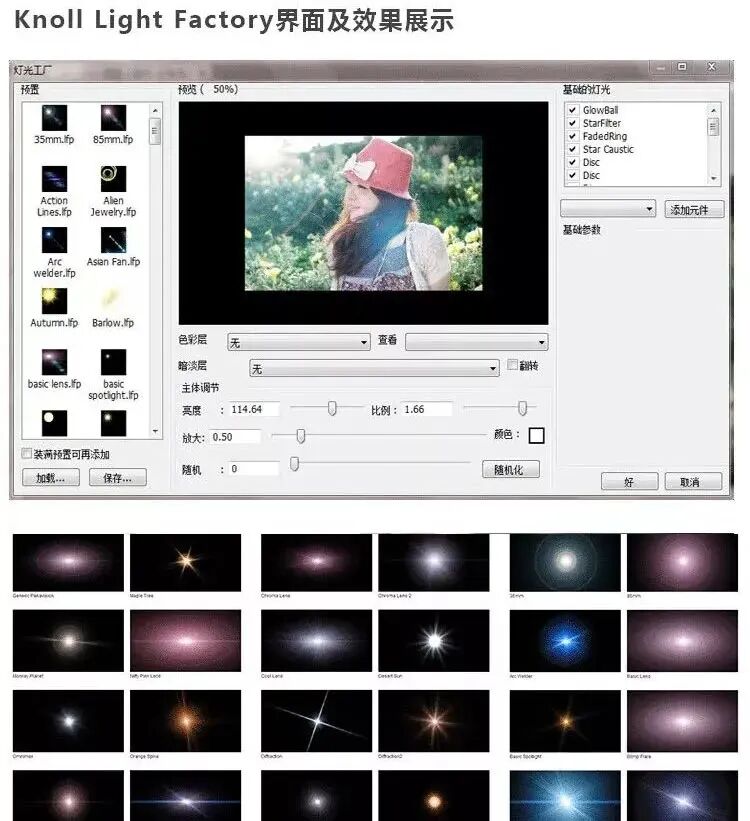
Task: Select the 35mm.lfp preset icon
Action: point(54,117)
